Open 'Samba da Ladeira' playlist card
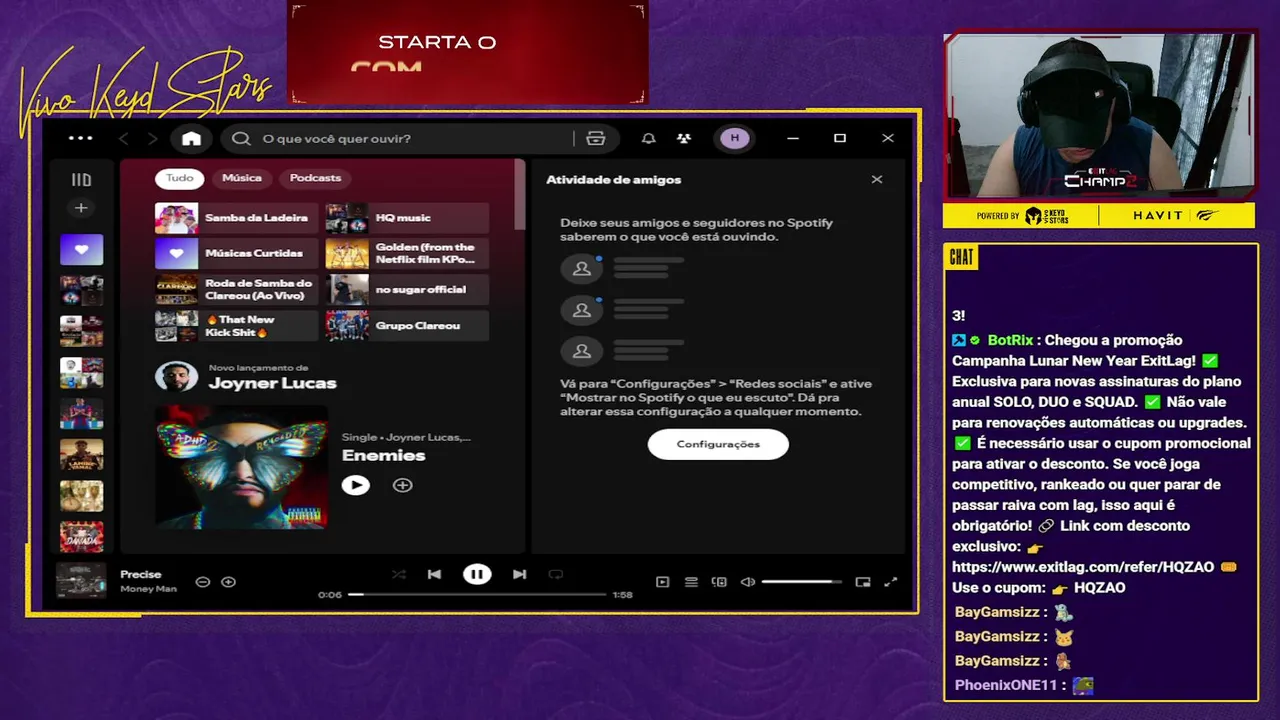The image size is (1280, 720). tap(236, 218)
